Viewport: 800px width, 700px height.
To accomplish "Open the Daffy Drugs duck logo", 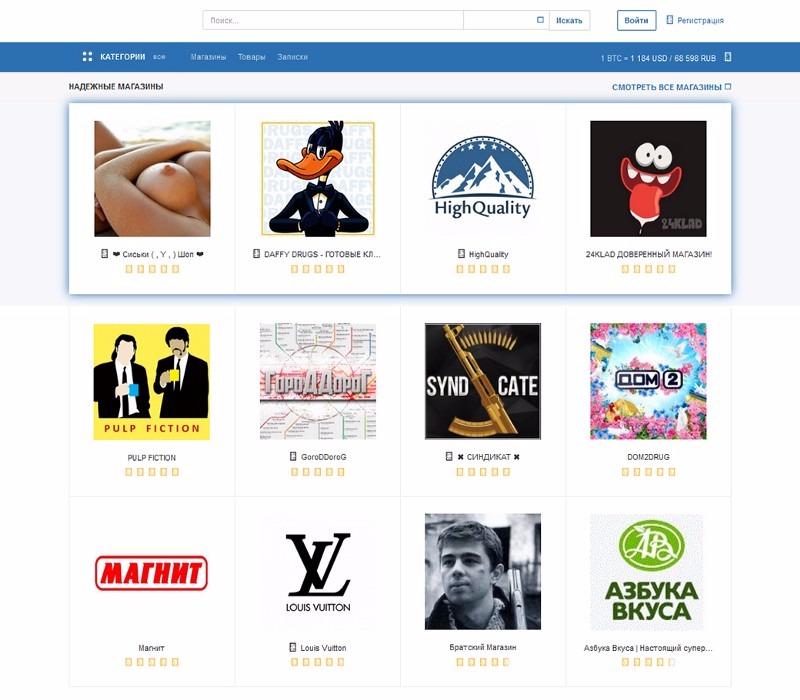I will pos(318,179).
